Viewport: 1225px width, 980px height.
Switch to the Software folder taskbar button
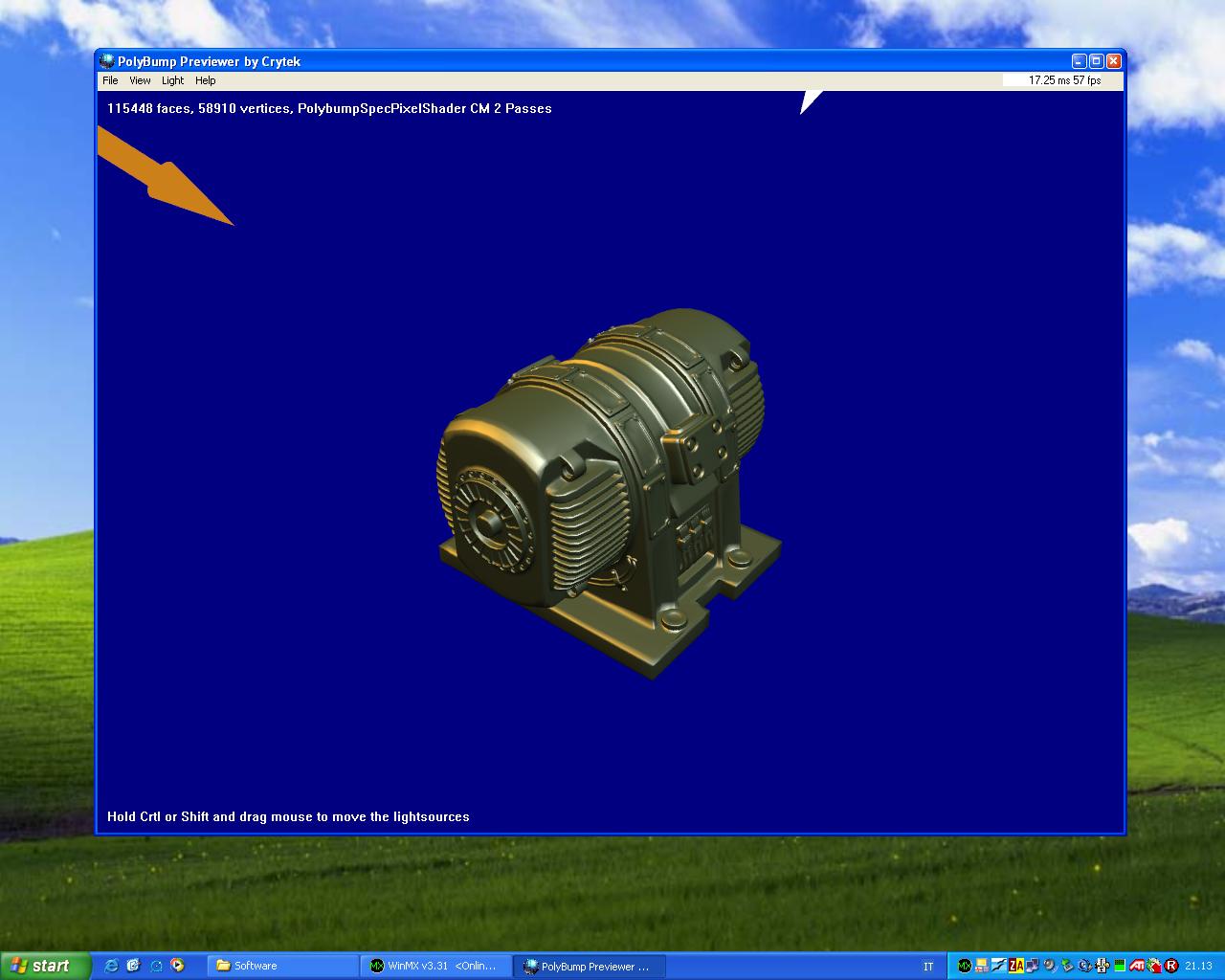click(x=282, y=966)
